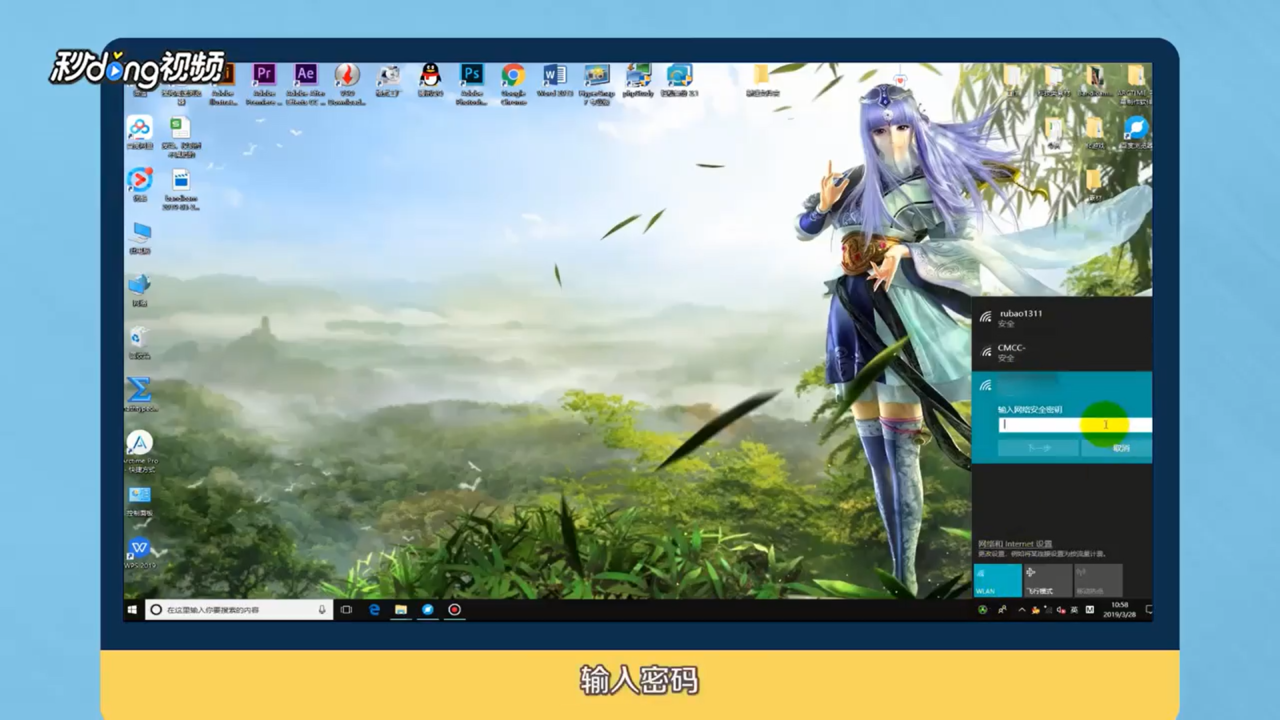
Task: Open the clapperboard video file icon
Action: 180,188
